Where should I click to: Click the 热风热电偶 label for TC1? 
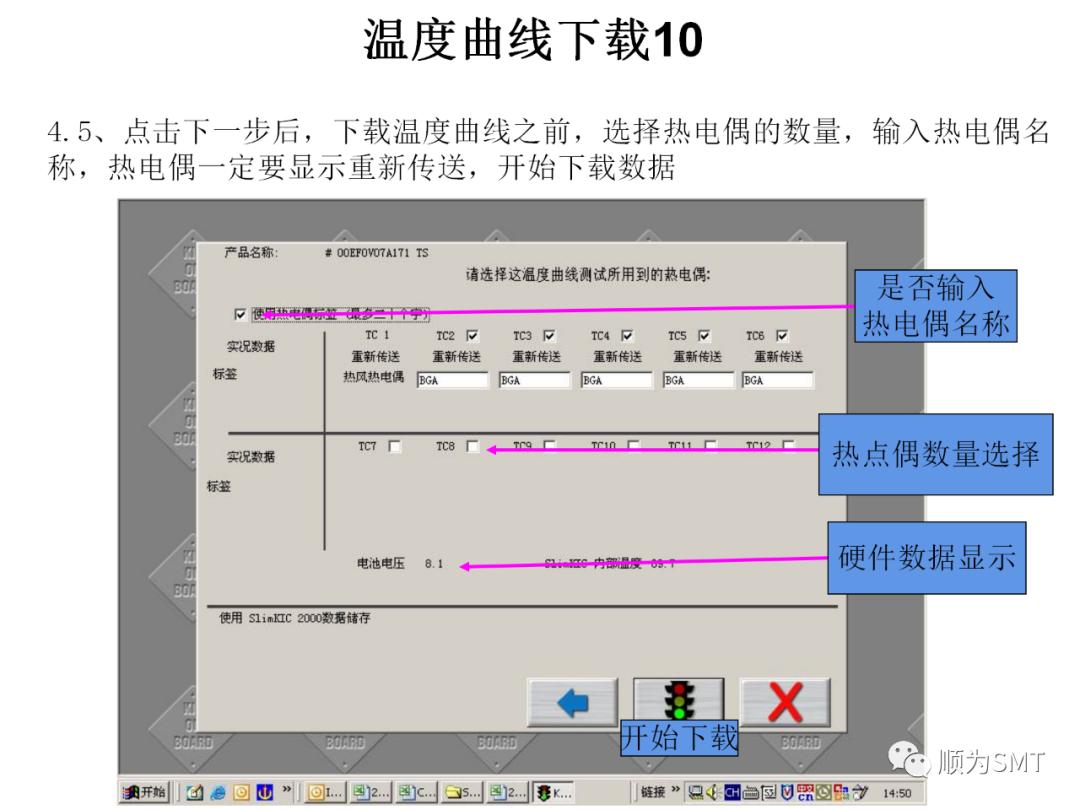[373, 377]
